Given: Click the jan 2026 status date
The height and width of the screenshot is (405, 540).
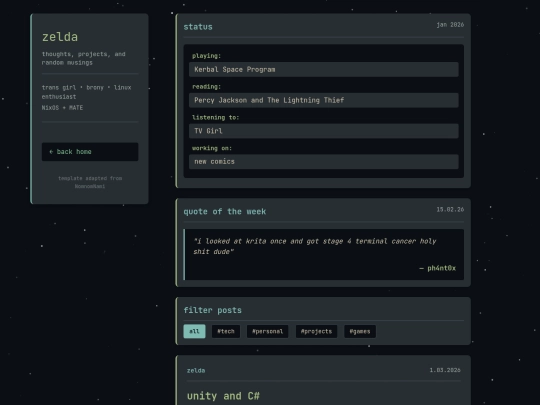Looking at the screenshot, I should point(450,25).
